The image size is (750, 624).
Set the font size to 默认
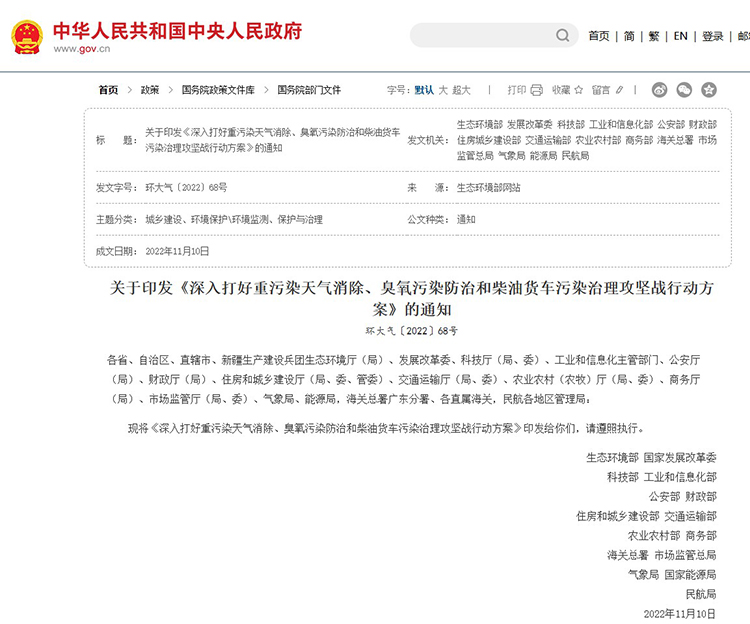click(x=424, y=90)
